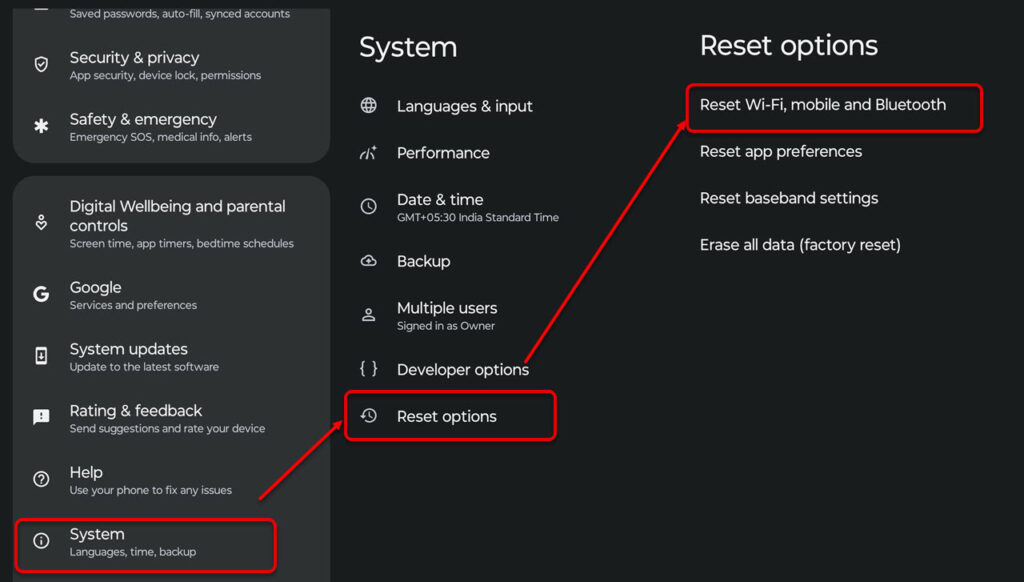Open Safety & emergency settings

[171, 127]
